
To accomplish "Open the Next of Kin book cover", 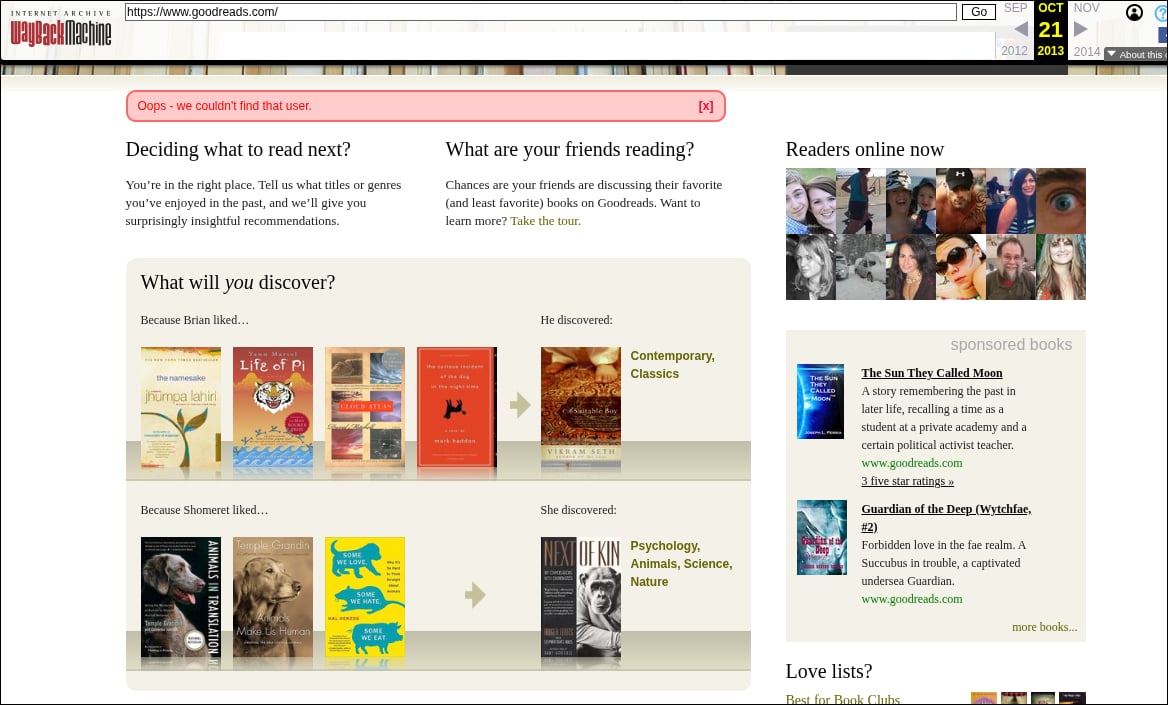I will [x=580, y=598].
